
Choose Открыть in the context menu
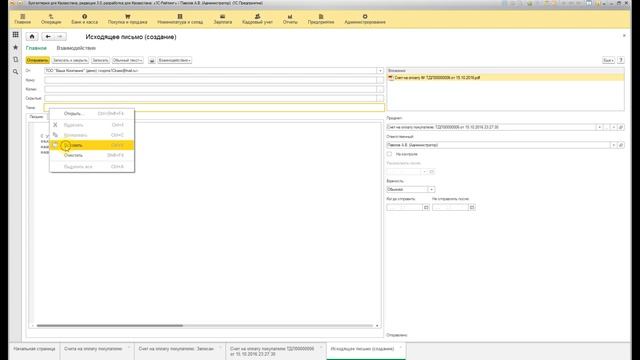pyautogui.click(x=92, y=113)
